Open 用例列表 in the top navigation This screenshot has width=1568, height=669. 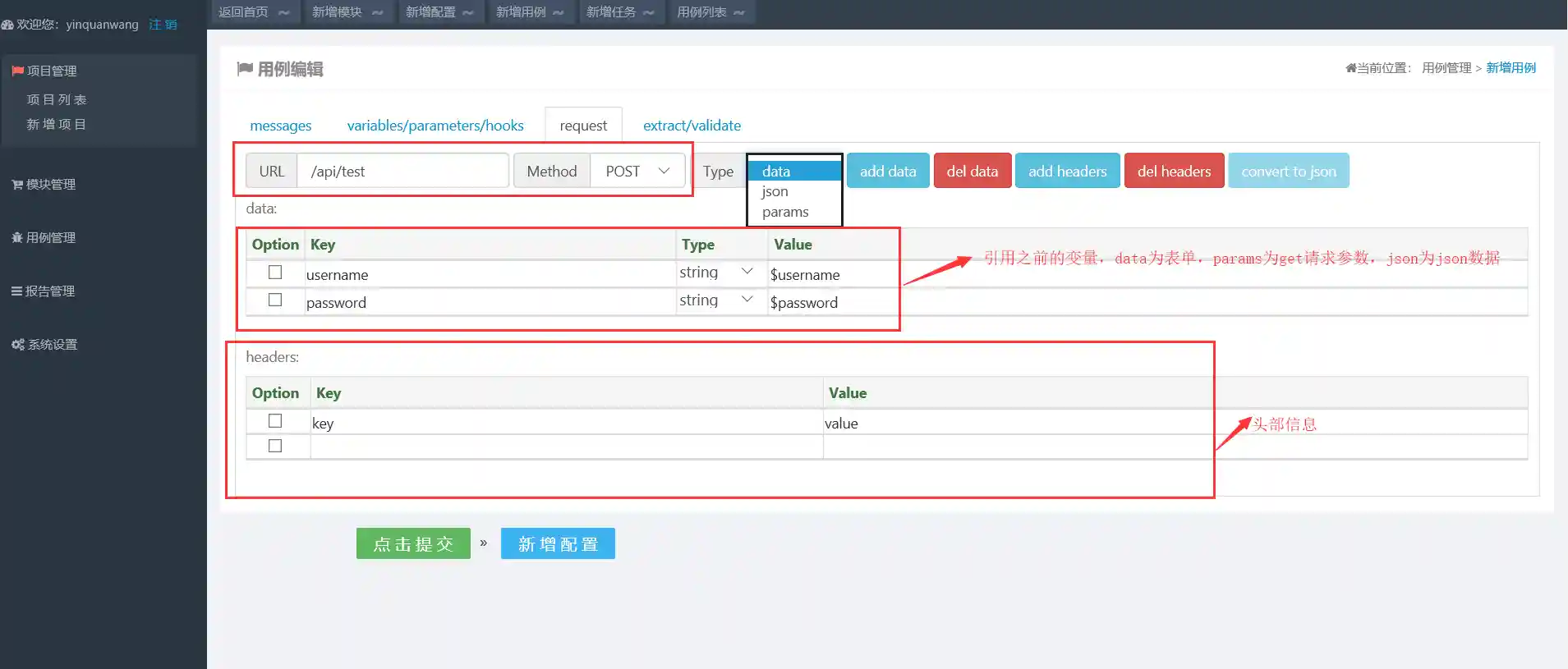710,12
